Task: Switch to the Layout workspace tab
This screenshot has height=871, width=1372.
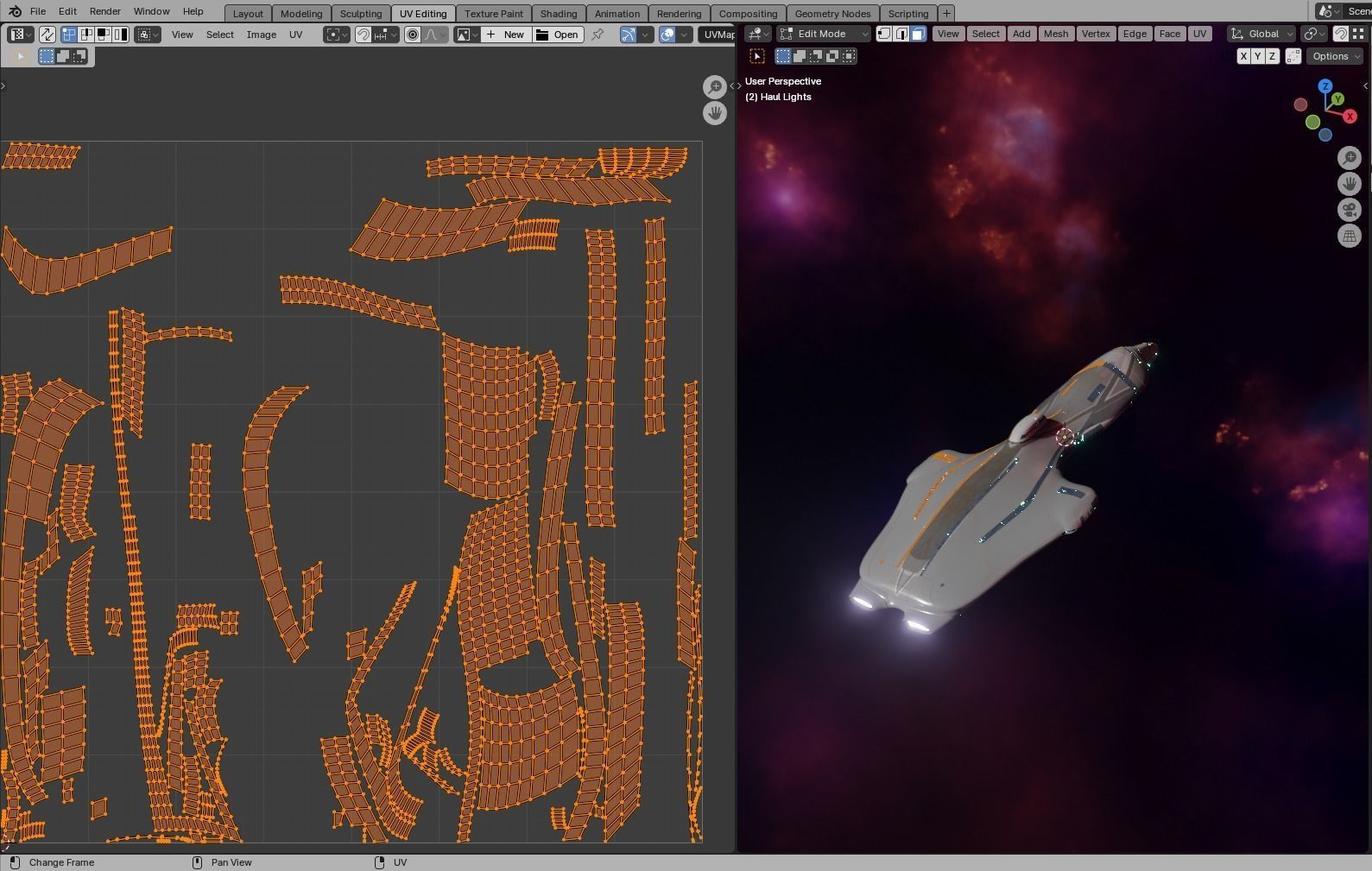Action: point(248,14)
